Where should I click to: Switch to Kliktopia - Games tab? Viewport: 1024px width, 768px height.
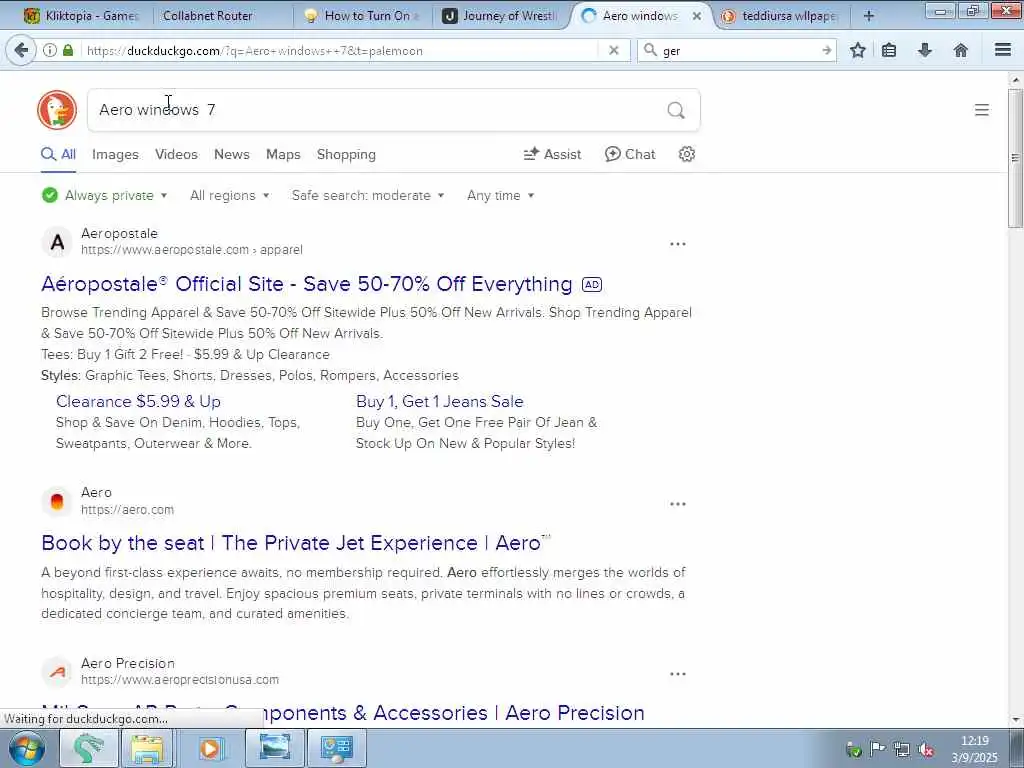[80, 16]
